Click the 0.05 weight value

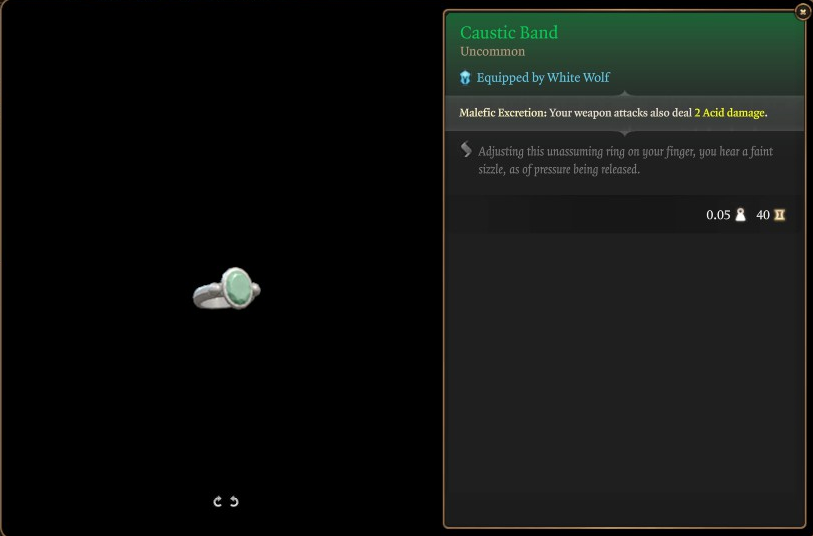click(x=718, y=215)
